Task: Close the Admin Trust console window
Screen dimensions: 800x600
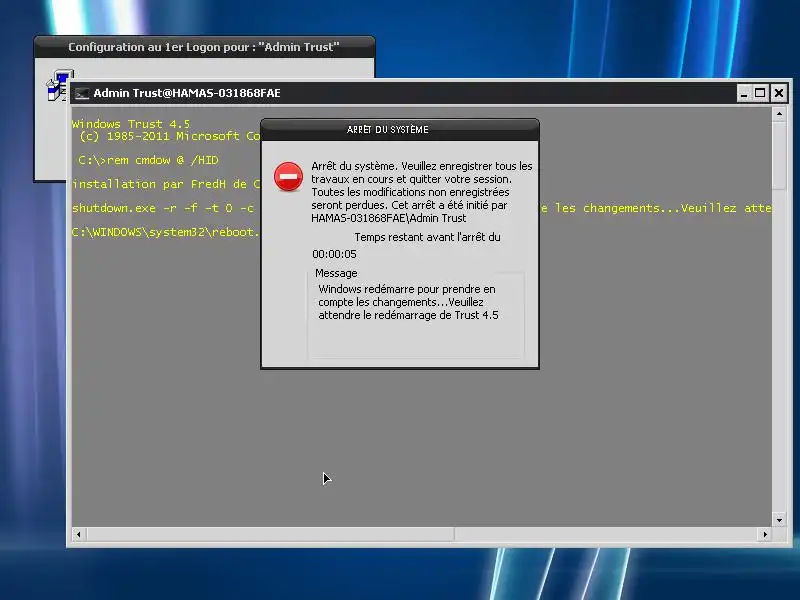Action: [779, 93]
